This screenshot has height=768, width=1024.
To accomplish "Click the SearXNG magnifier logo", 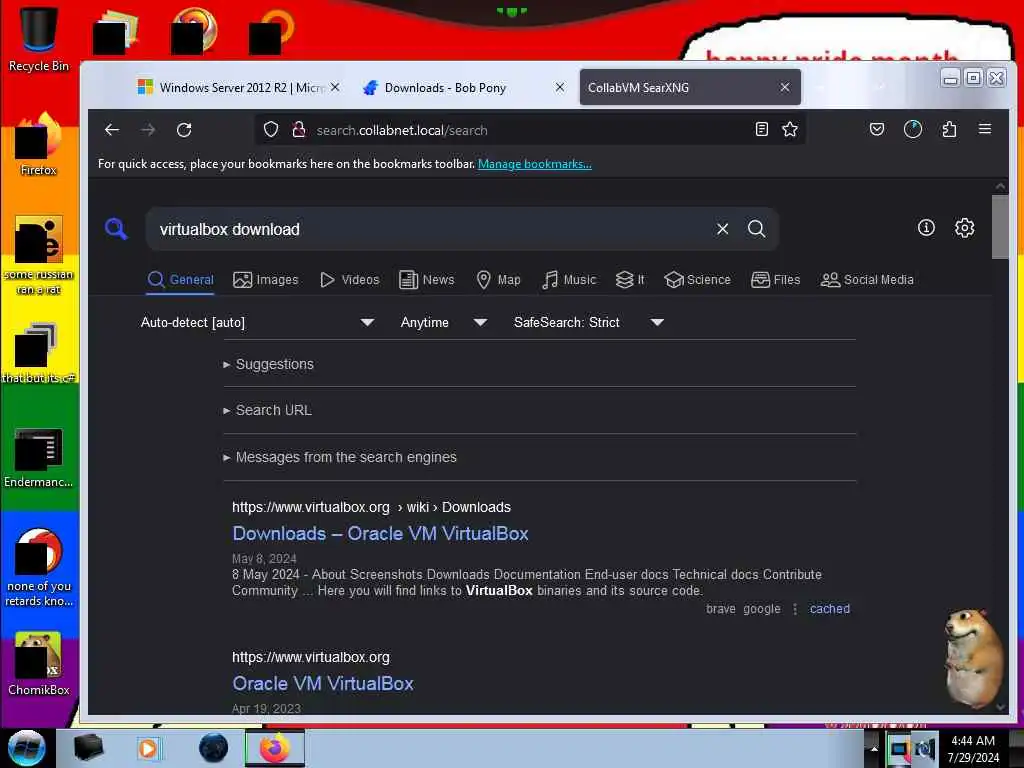I will click(116, 229).
